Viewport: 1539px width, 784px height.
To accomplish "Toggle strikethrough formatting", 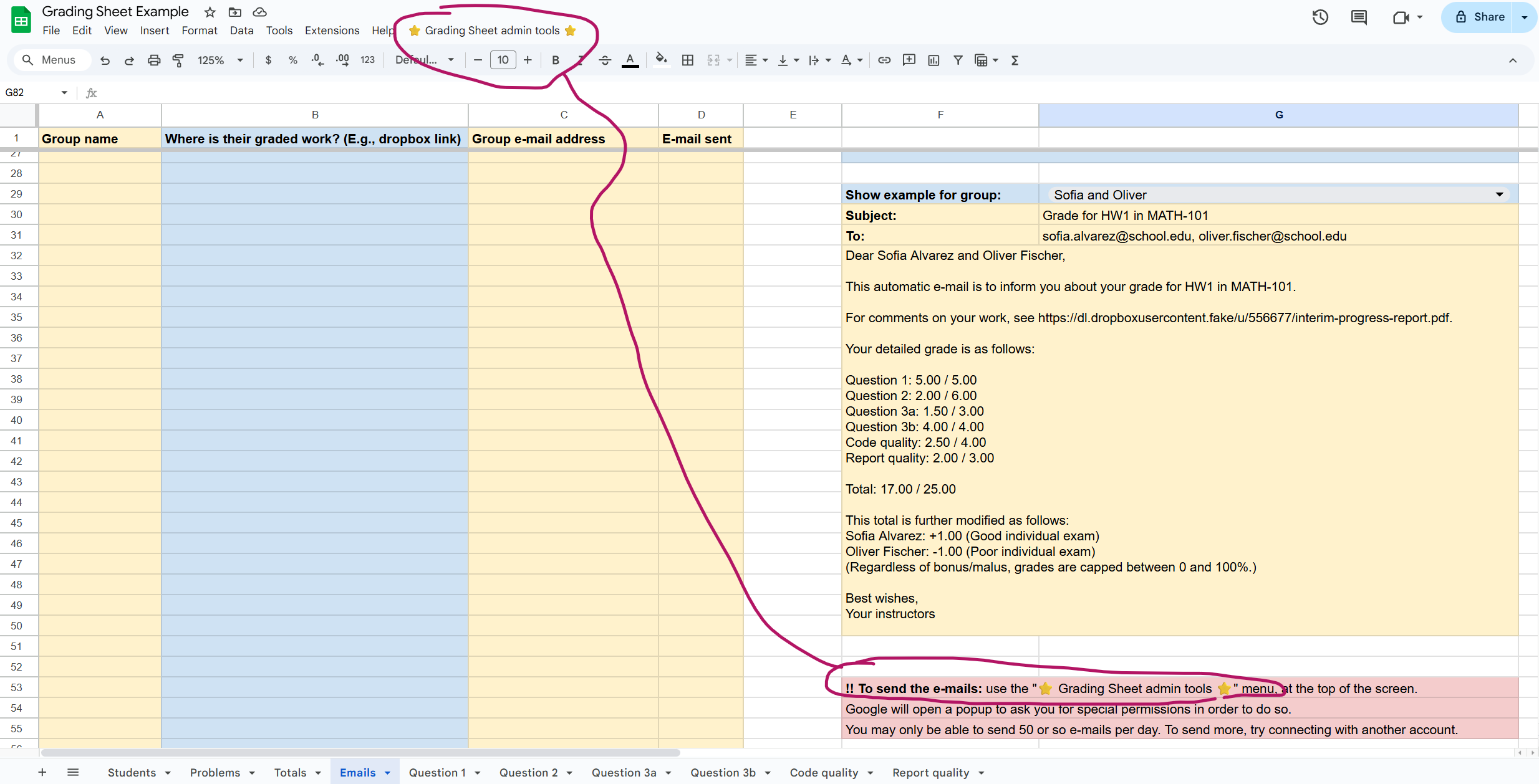I will (605, 60).
